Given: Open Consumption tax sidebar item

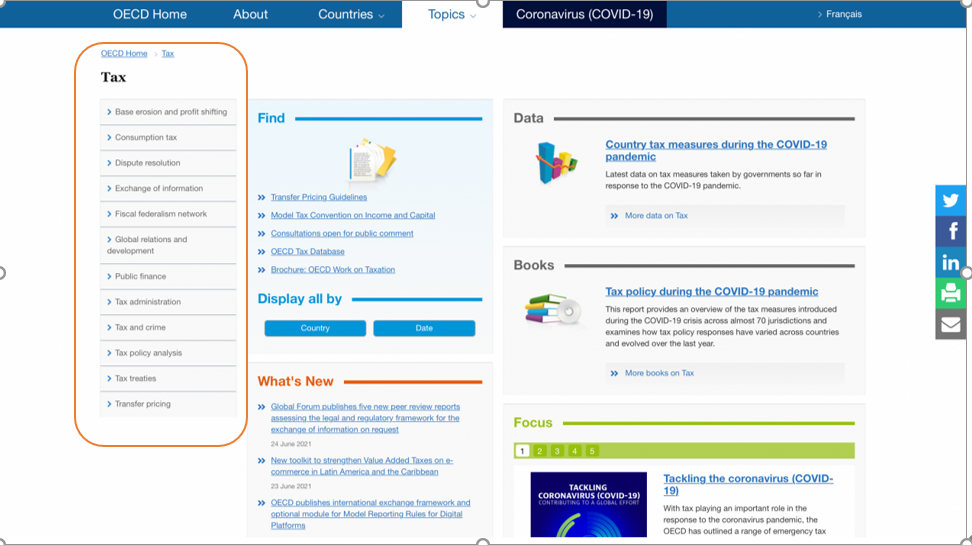Looking at the screenshot, I should [168, 137].
